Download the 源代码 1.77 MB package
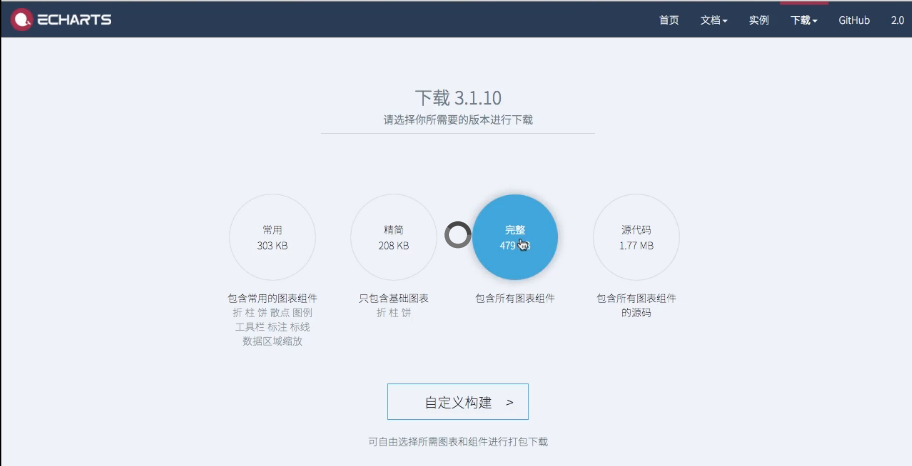 pos(636,237)
